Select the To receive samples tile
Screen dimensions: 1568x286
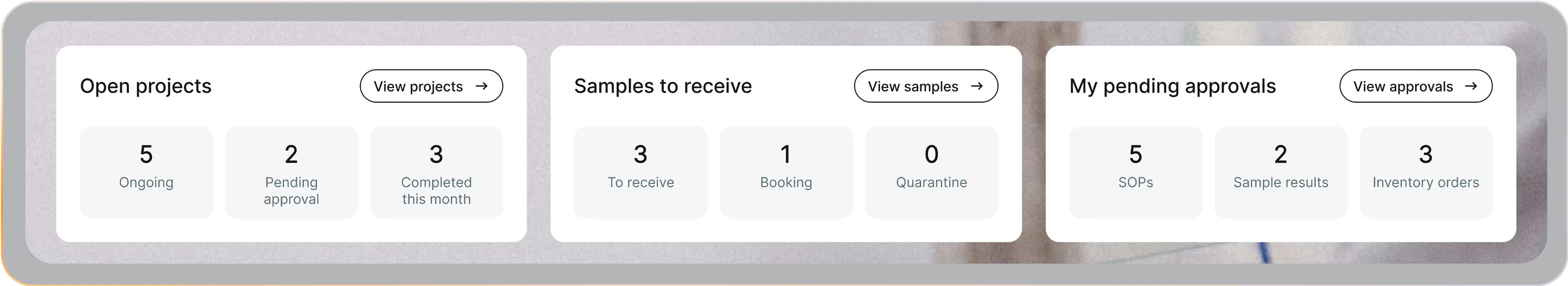[x=640, y=172]
